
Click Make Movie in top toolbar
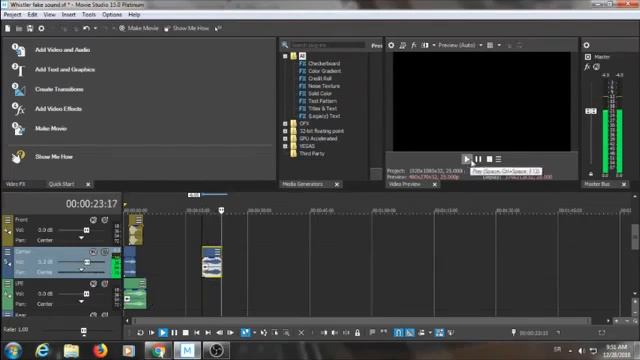139,29
